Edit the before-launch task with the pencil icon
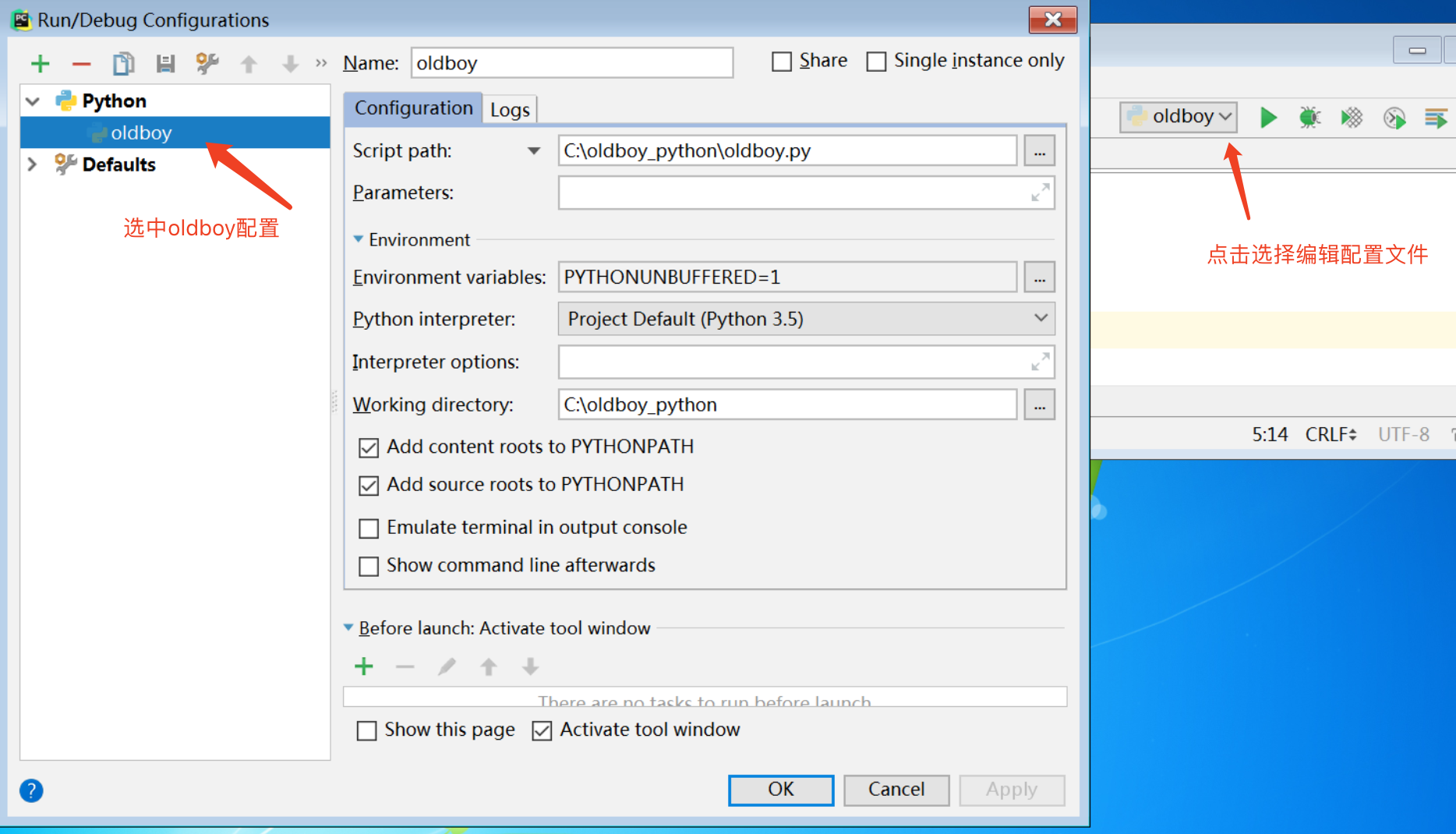 (x=447, y=666)
